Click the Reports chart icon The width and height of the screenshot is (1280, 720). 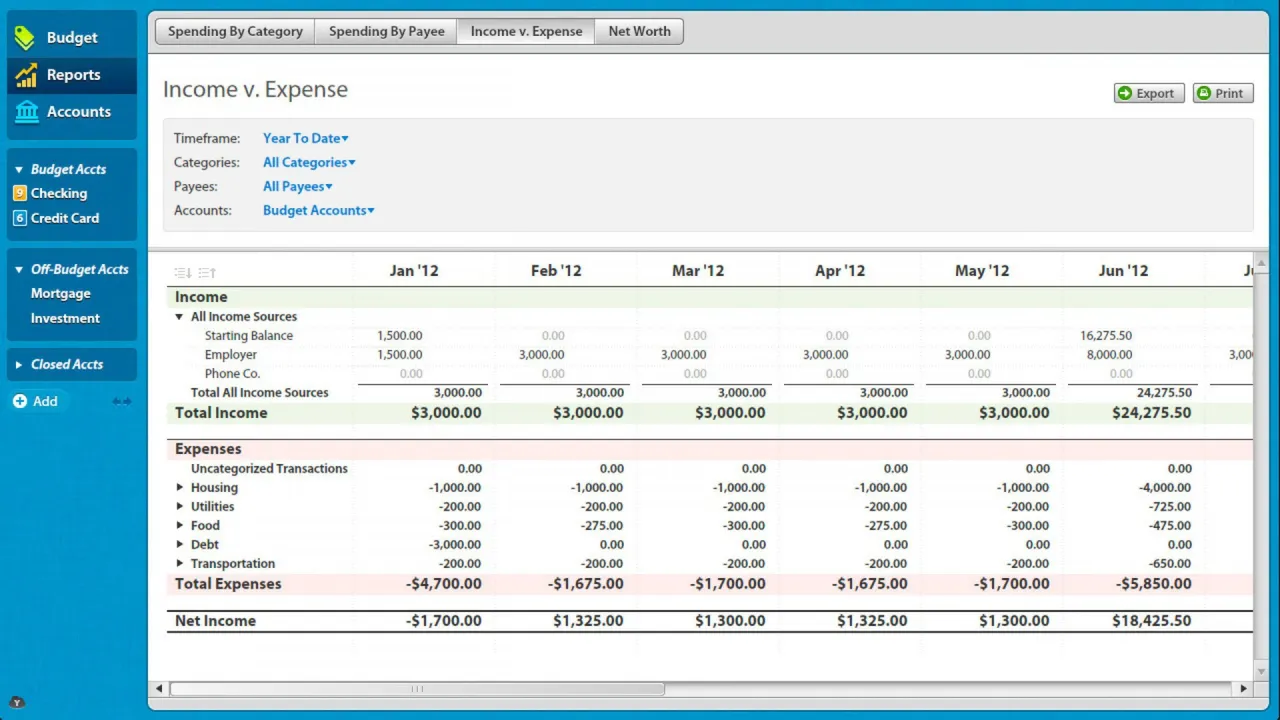click(26, 75)
